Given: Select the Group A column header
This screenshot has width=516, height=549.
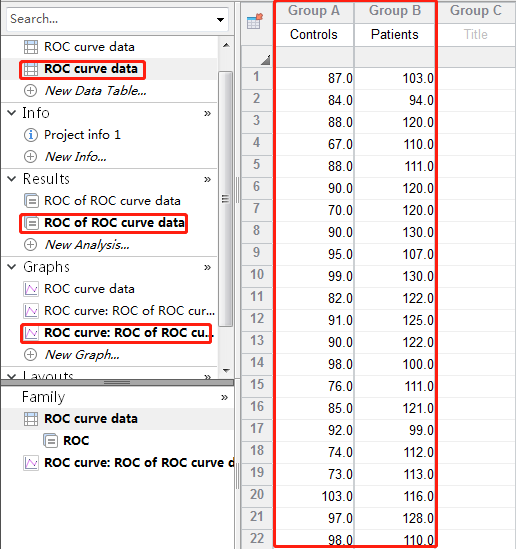Looking at the screenshot, I should [314, 11].
